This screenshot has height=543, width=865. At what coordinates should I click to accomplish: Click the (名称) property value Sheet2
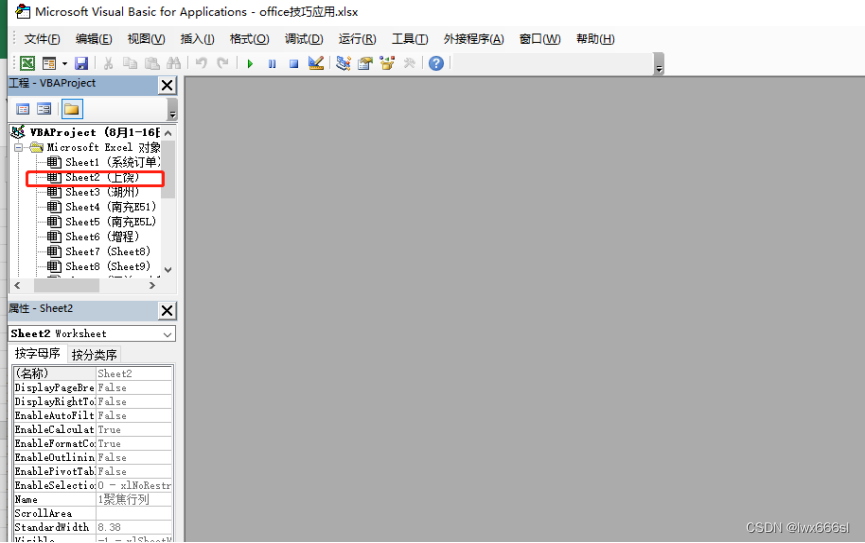134,374
